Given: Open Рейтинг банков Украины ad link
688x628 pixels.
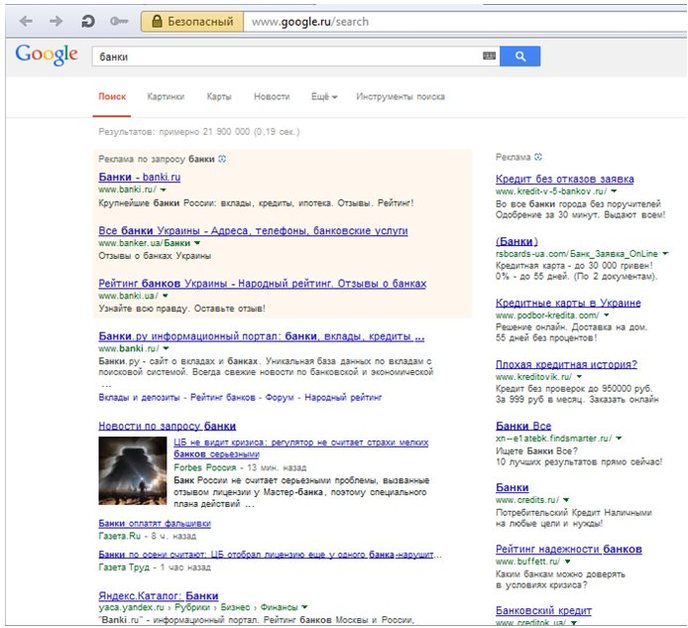Looking at the screenshot, I should [262, 283].
